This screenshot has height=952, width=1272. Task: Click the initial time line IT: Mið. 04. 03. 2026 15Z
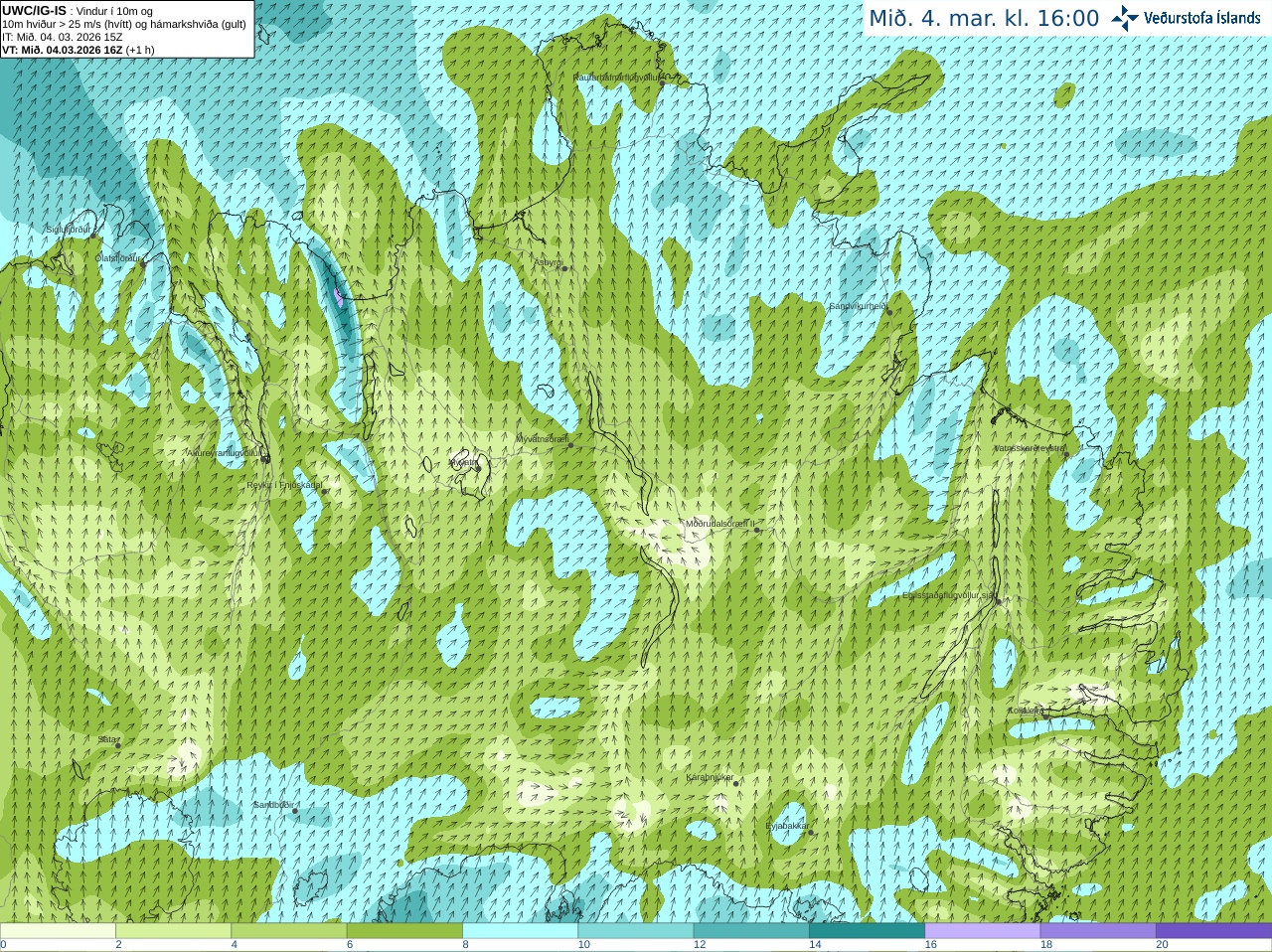(63, 37)
